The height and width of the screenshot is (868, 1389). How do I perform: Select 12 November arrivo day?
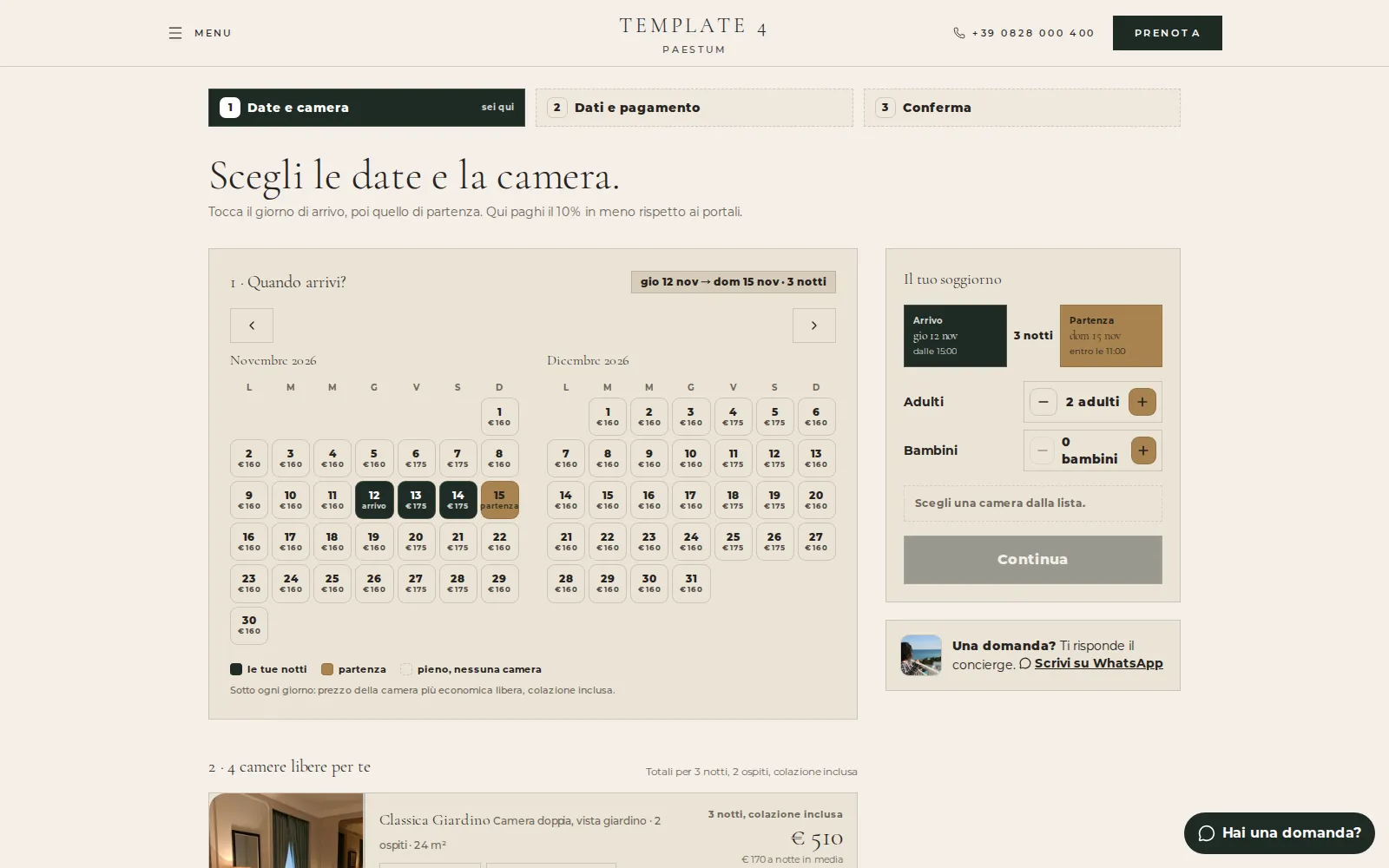374,500
